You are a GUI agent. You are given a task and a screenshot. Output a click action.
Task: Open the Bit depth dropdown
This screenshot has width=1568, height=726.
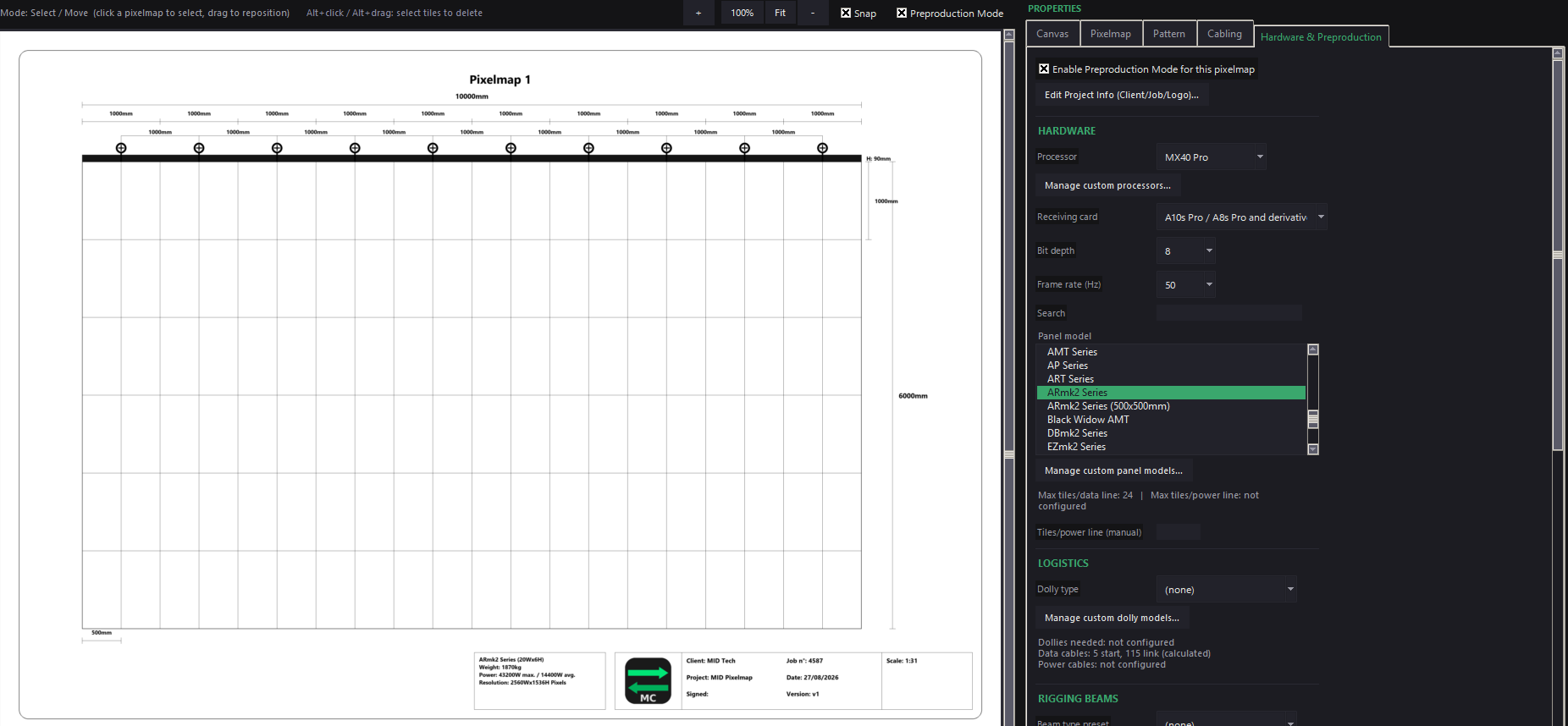[1186, 250]
